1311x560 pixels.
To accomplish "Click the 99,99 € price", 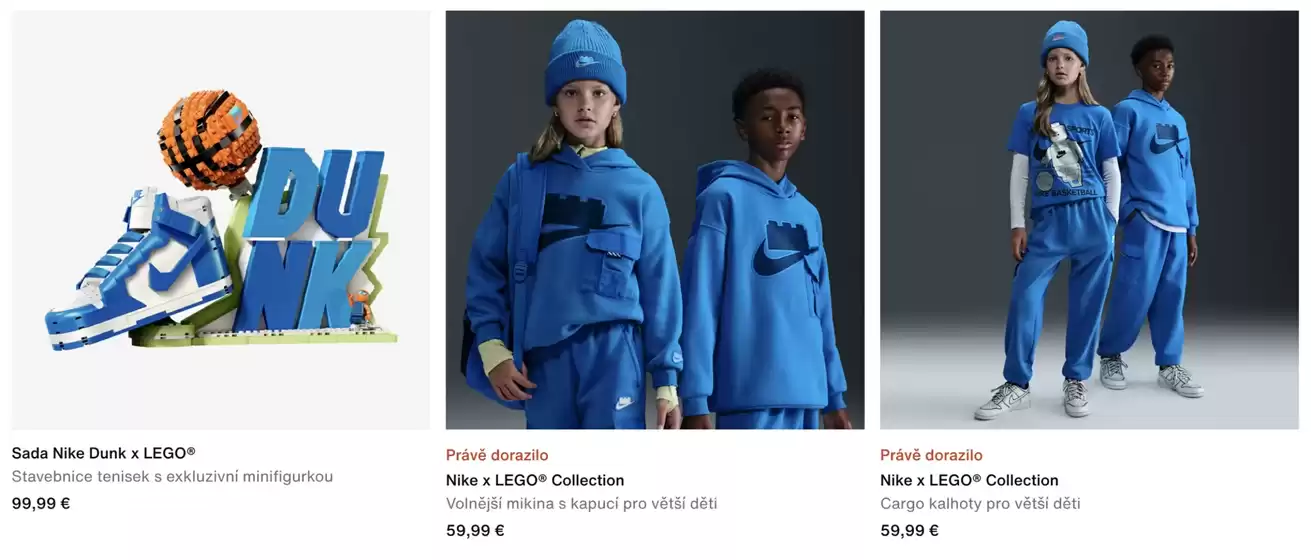I will coord(41,503).
